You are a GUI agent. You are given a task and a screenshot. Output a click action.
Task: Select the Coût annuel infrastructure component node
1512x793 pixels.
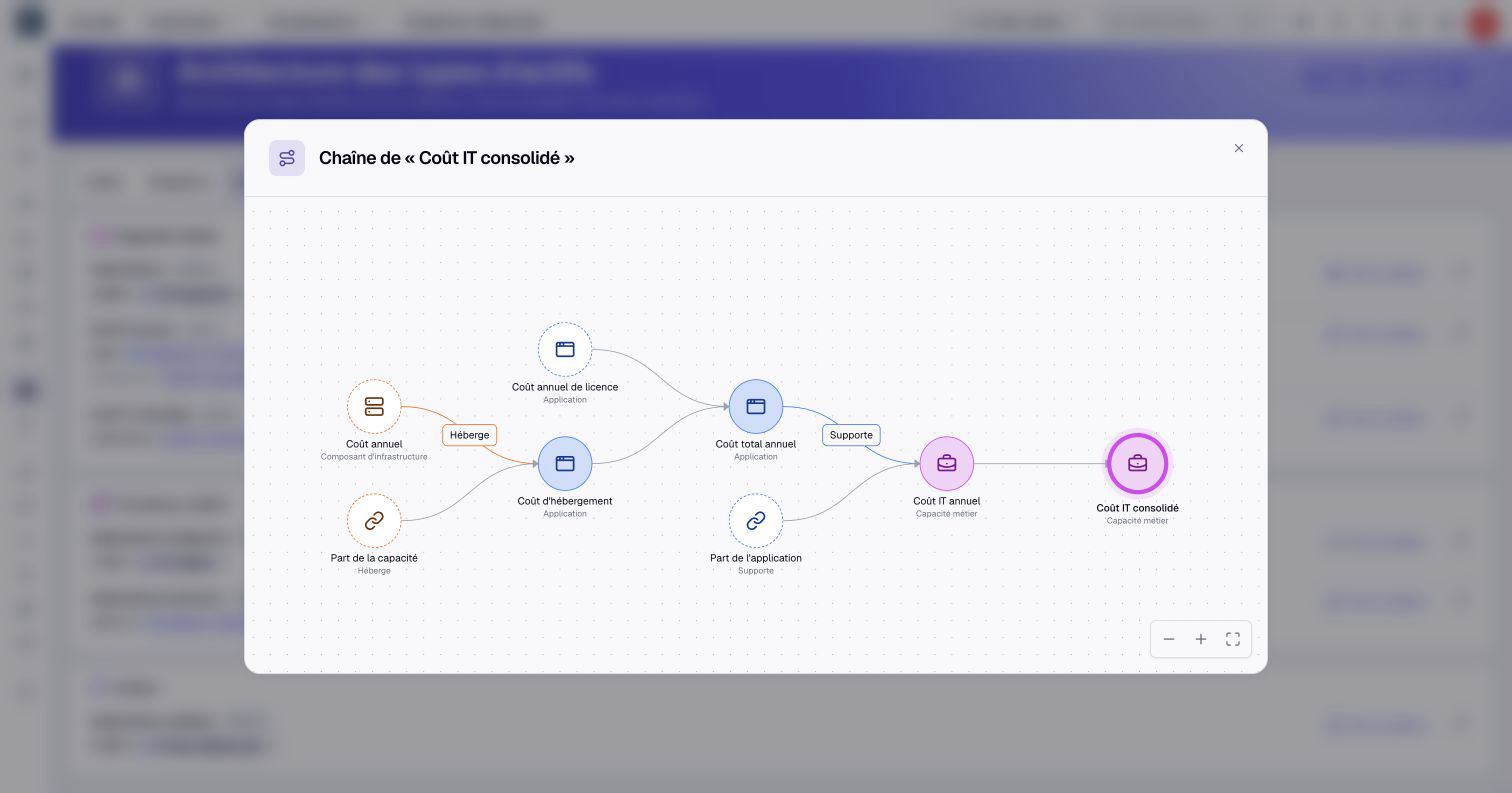[374, 407]
